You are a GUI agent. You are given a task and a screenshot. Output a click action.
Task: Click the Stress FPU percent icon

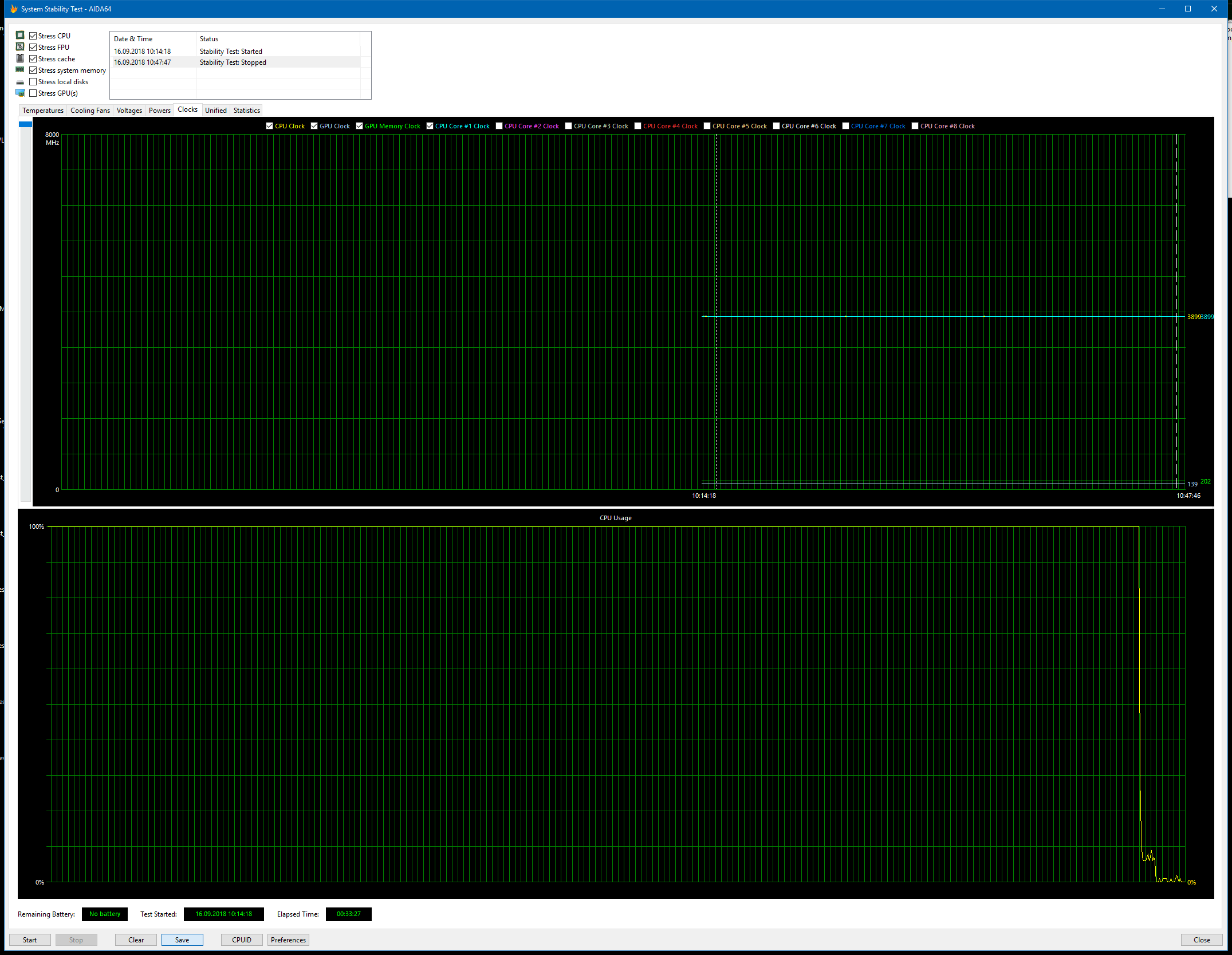(20, 47)
